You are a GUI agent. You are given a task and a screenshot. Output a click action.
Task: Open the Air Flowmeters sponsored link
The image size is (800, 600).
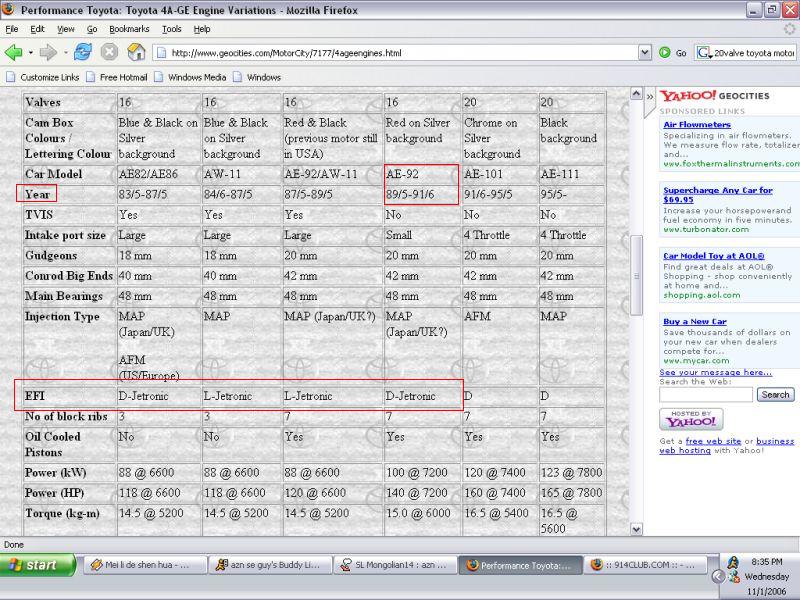pos(697,124)
